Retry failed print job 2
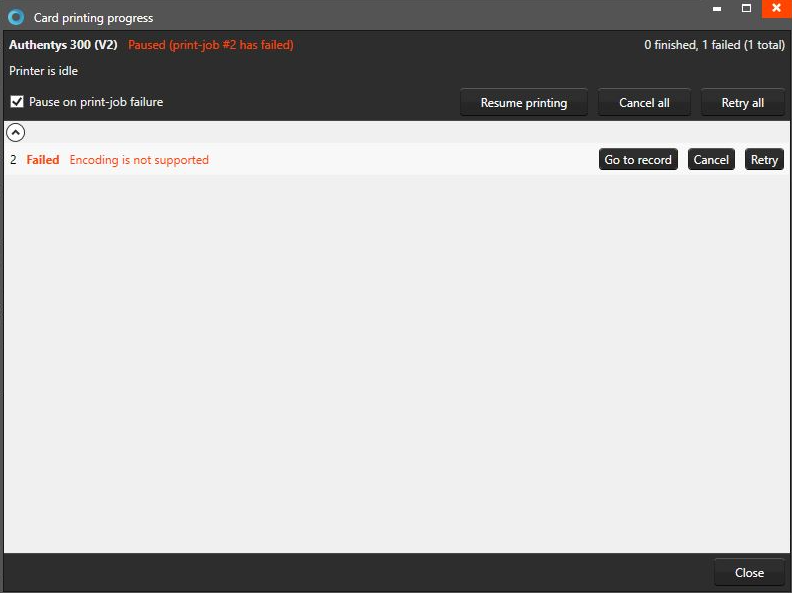 click(764, 160)
